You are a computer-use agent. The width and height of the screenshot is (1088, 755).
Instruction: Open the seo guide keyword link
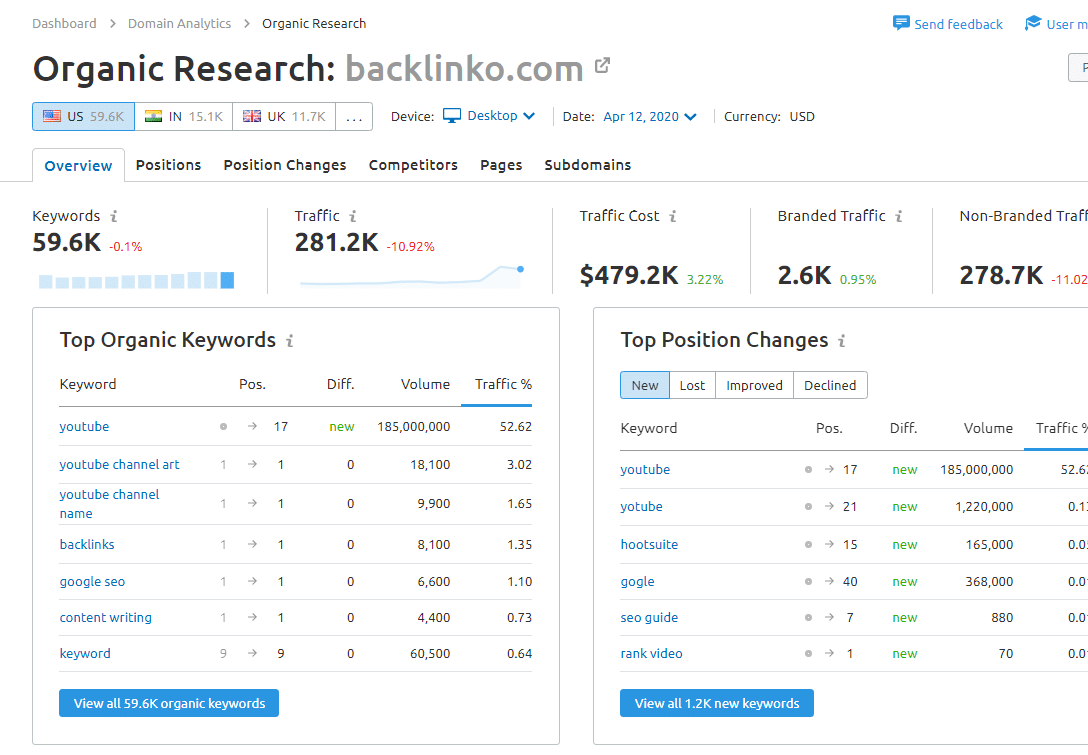(x=649, y=618)
